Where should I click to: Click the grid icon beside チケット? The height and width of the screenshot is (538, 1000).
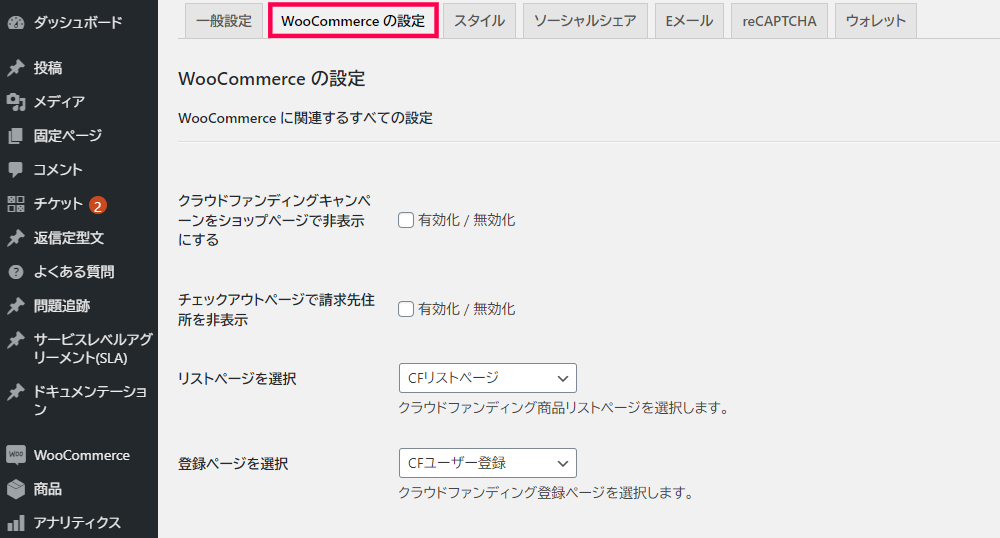click(x=16, y=204)
